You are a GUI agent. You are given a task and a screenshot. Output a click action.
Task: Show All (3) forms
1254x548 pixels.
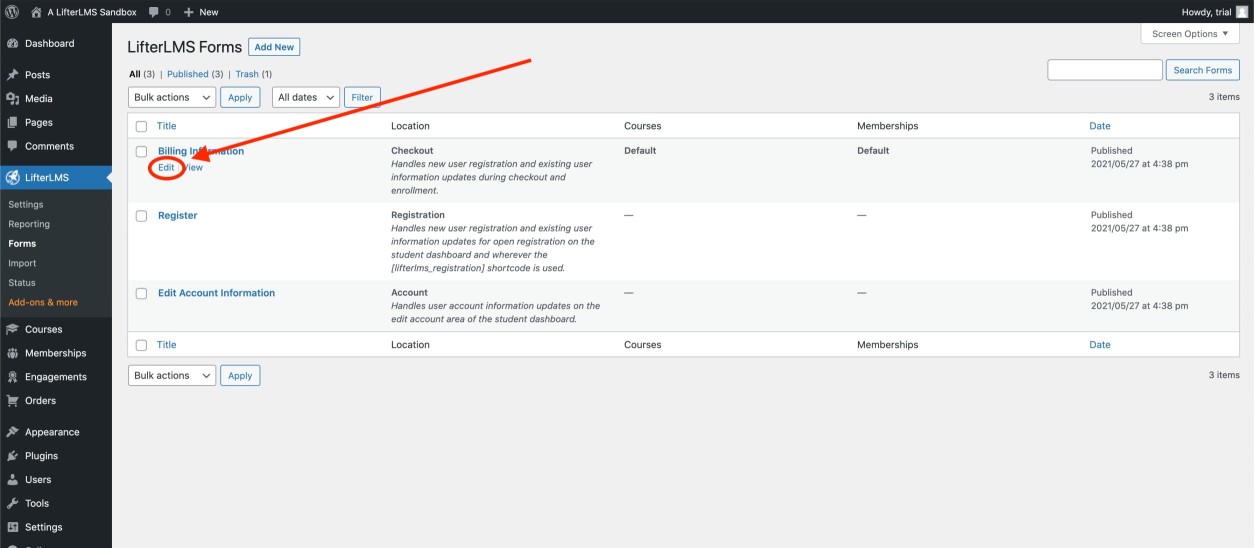142,74
